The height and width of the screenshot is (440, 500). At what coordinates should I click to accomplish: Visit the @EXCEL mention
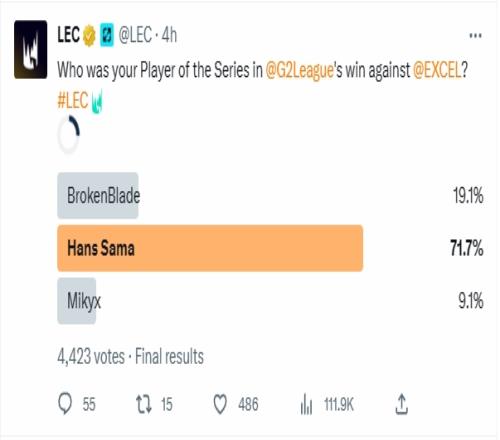[437, 70]
